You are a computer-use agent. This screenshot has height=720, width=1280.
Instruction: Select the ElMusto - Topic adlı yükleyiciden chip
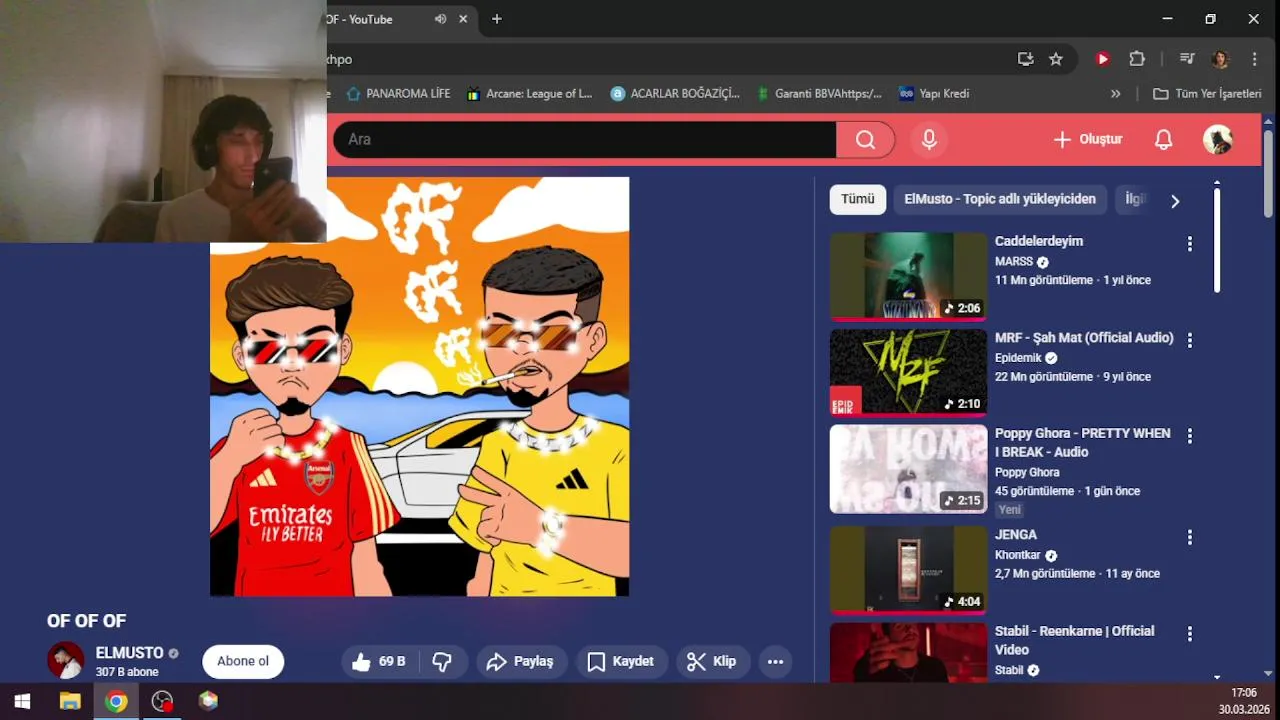[x=1000, y=199]
